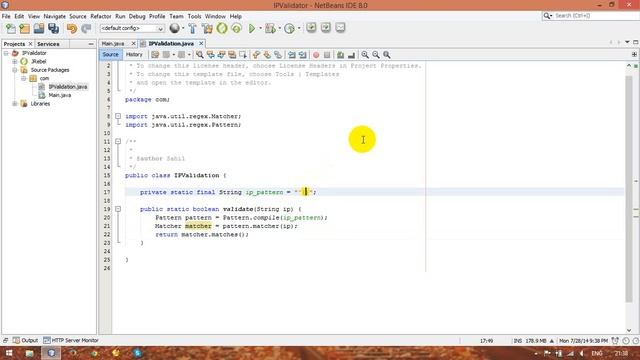Click the Save All toolbar icon

pyautogui.click(x=53, y=28)
